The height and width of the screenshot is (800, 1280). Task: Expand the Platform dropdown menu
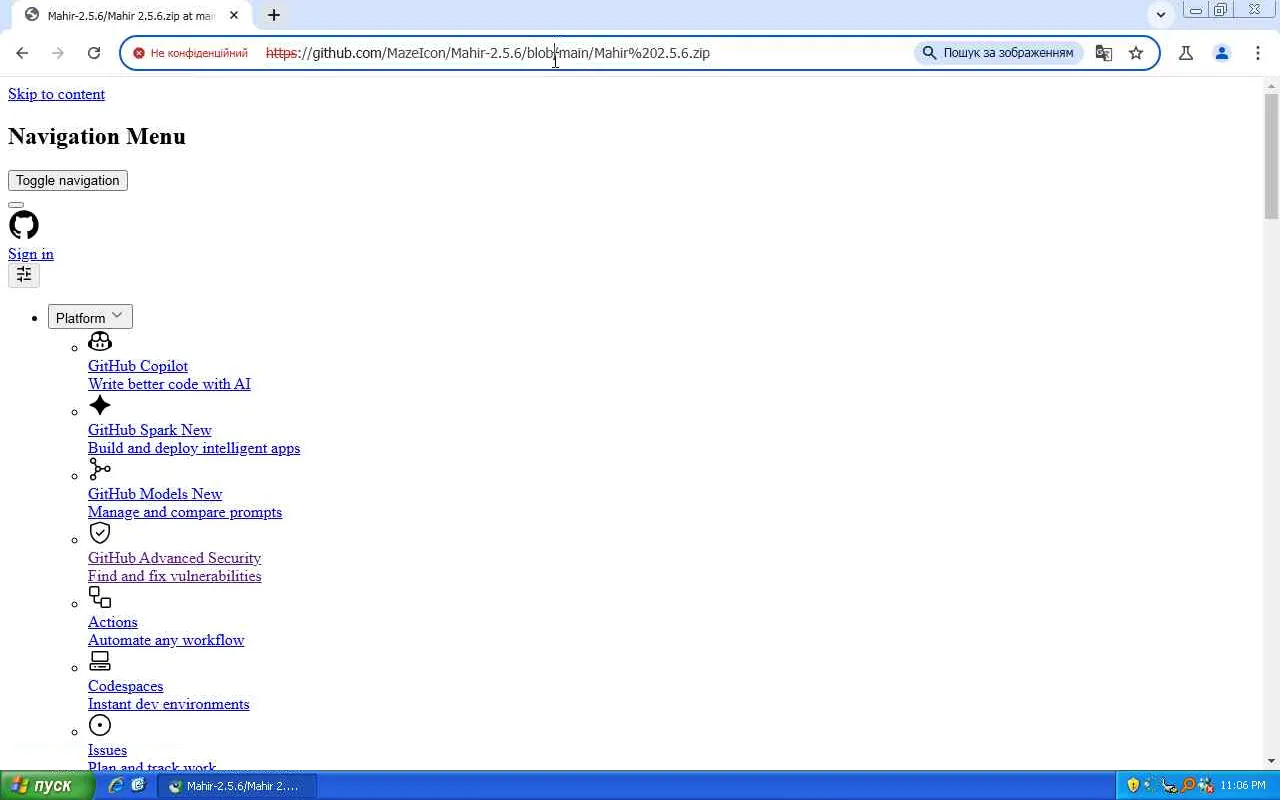(90, 317)
